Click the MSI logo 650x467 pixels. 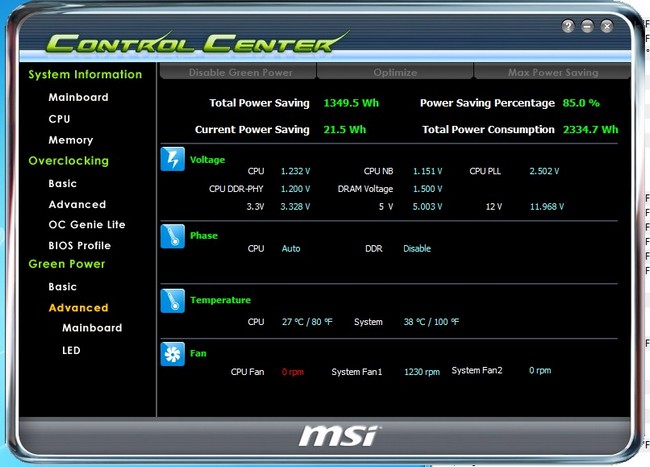339,436
